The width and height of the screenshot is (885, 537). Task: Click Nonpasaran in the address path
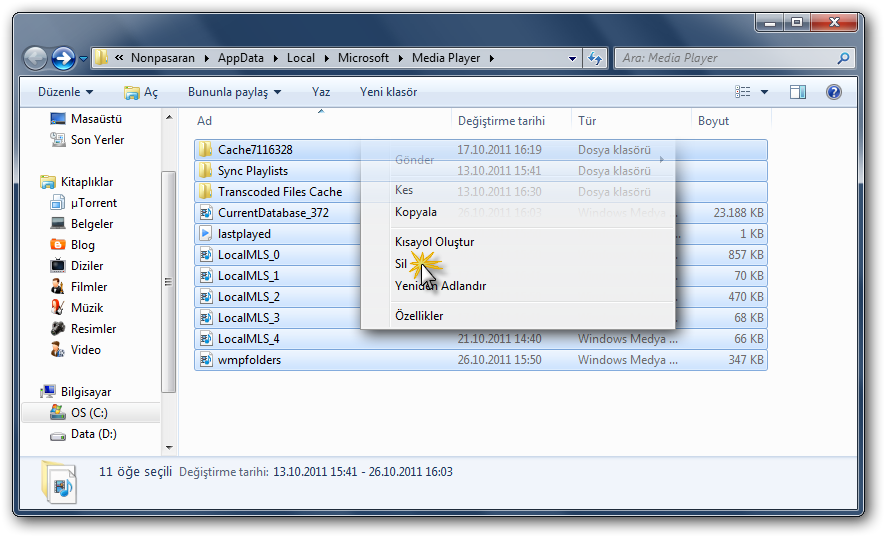(163, 58)
